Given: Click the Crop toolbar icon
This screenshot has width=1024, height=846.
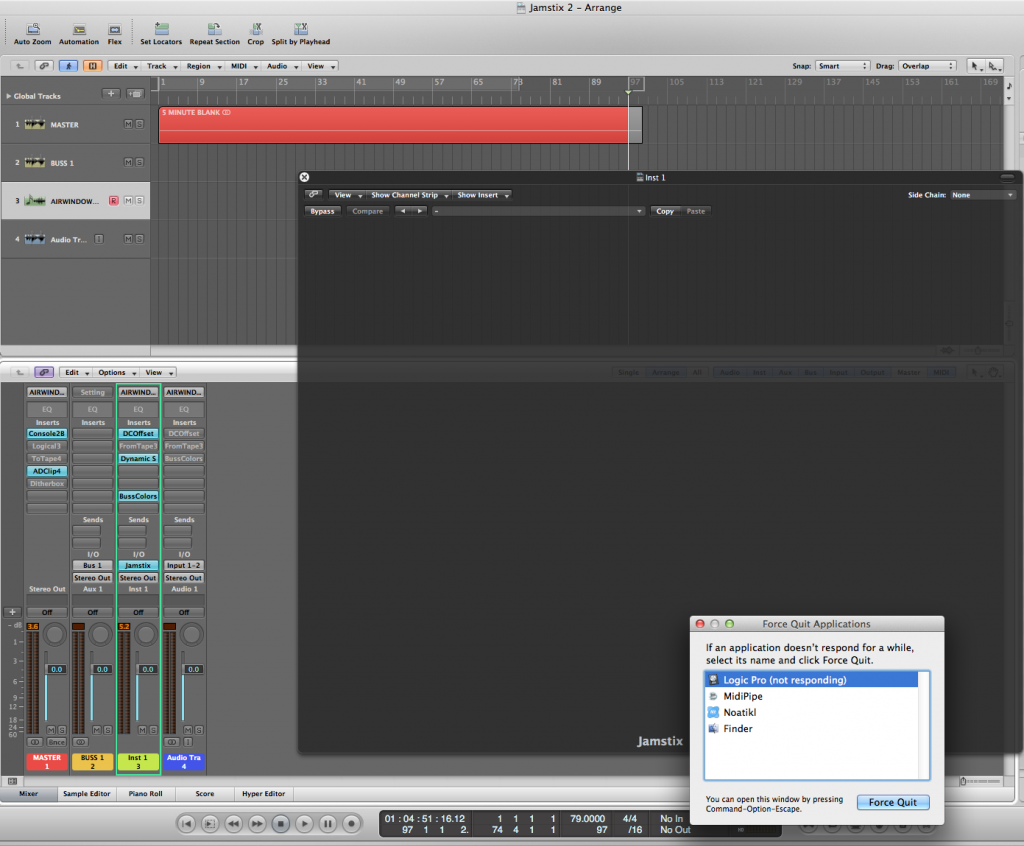Looking at the screenshot, I should click(256, 30).
